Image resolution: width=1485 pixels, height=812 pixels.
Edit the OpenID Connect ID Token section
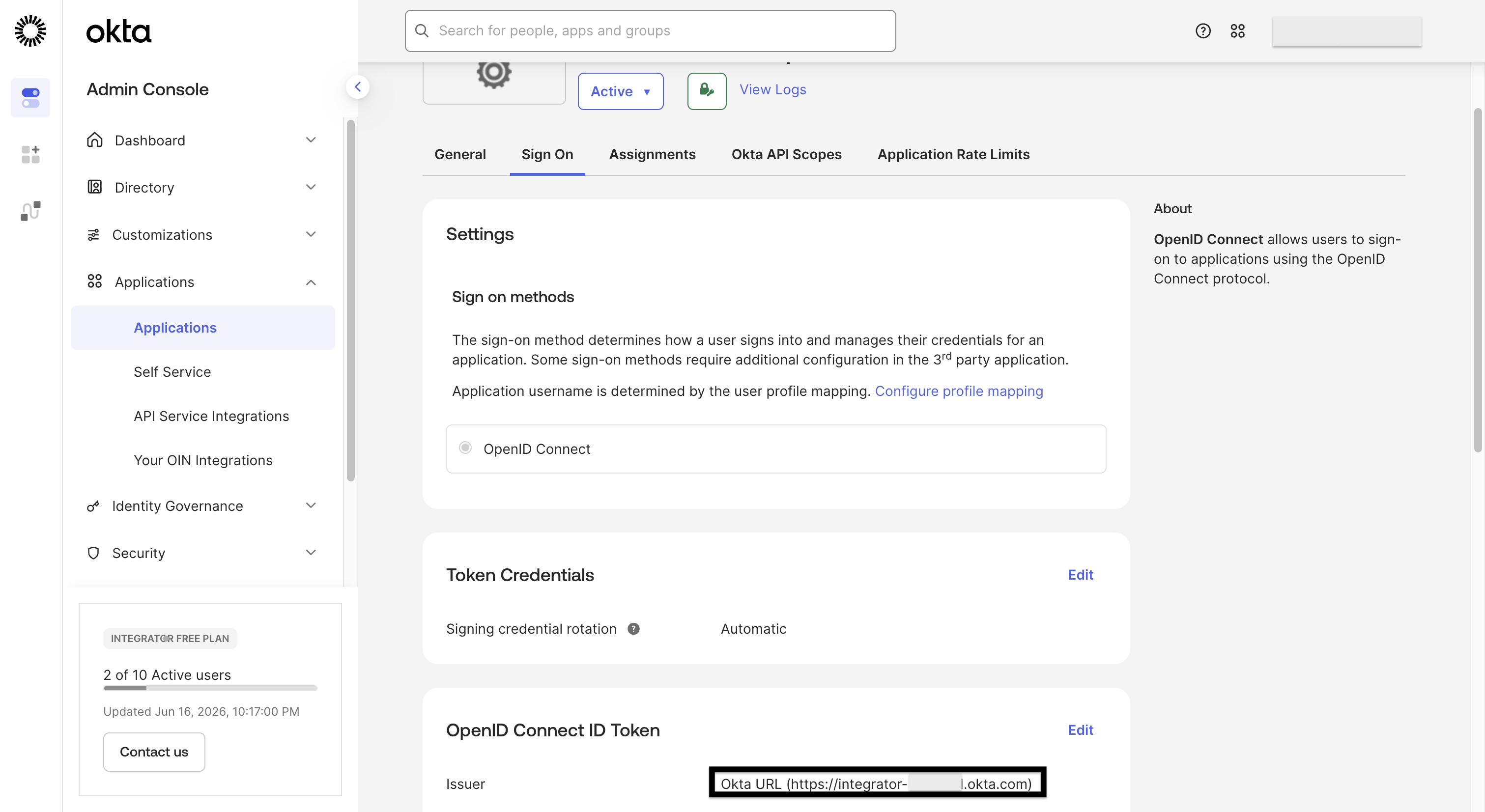[x=1080, y=731]
